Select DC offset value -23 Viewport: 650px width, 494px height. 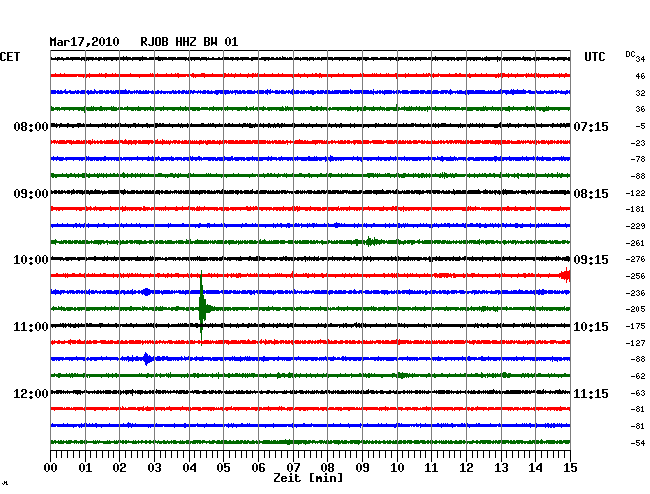(638, 143)
